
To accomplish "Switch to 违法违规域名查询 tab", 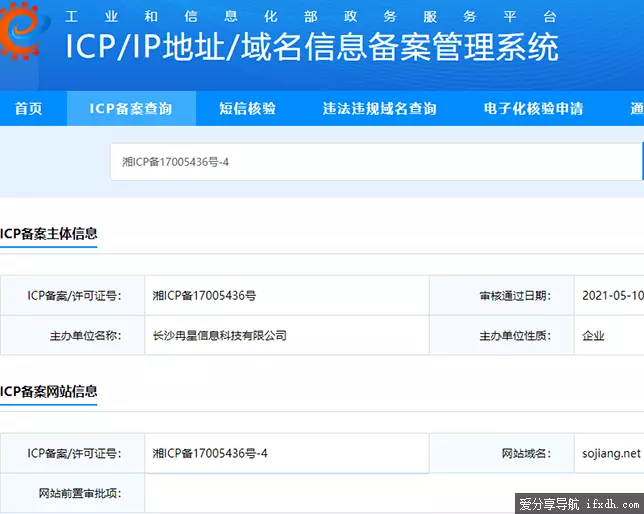I will coord(380,109).
